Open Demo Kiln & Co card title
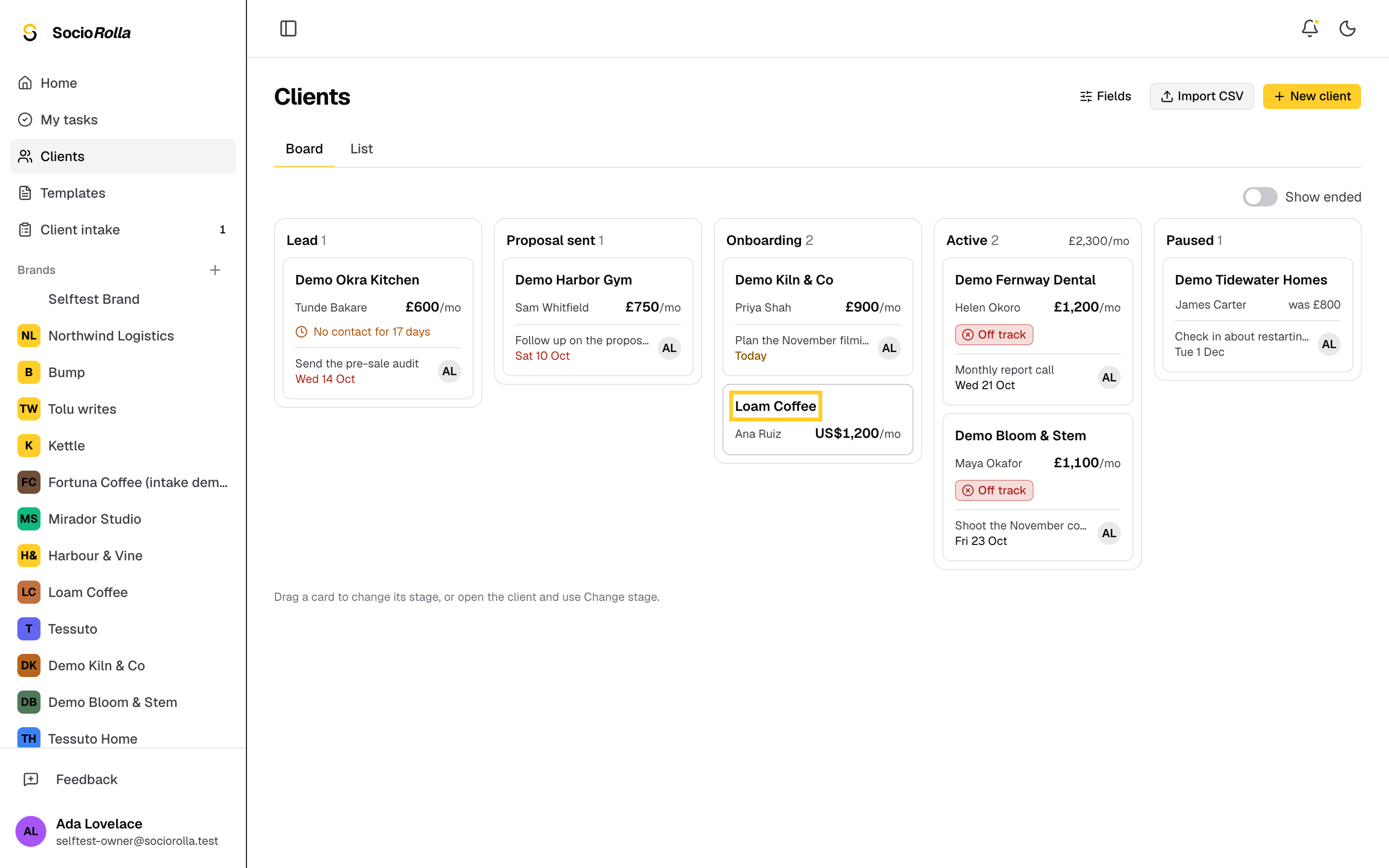The height and width of the screenshot is (868, 1389). click(x=783, y=280)
